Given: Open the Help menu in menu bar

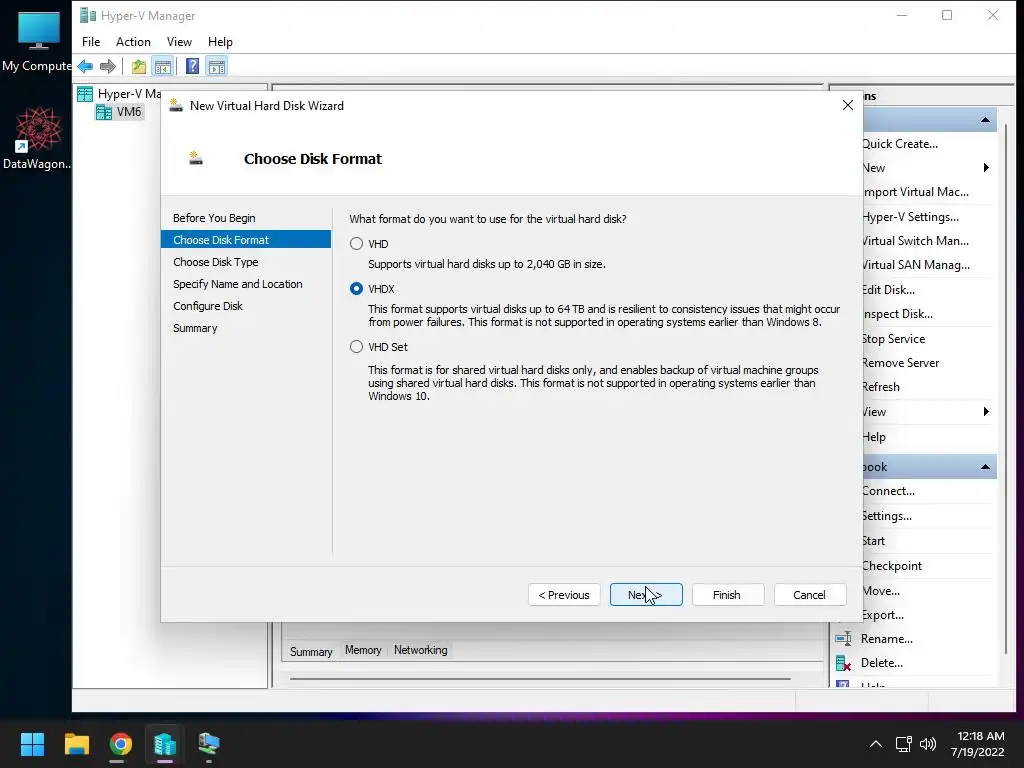Looking at the screenshot, I should [x=220, y=42].
